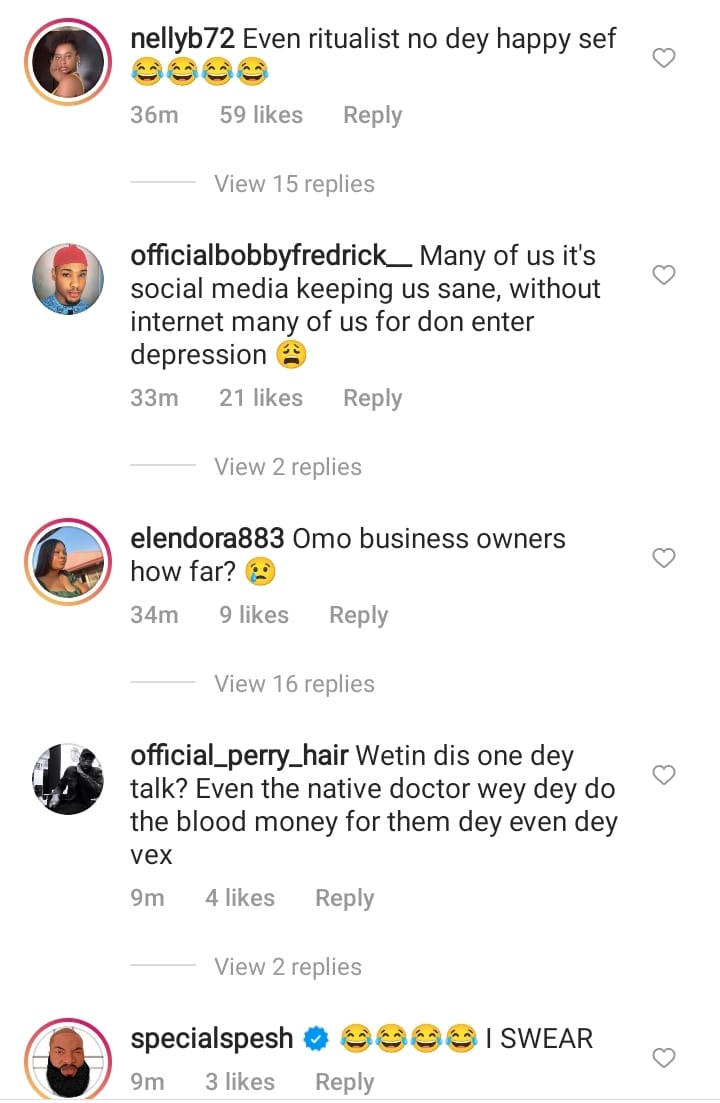Tap heart on official_perry_hair's comment

point(664,774)
